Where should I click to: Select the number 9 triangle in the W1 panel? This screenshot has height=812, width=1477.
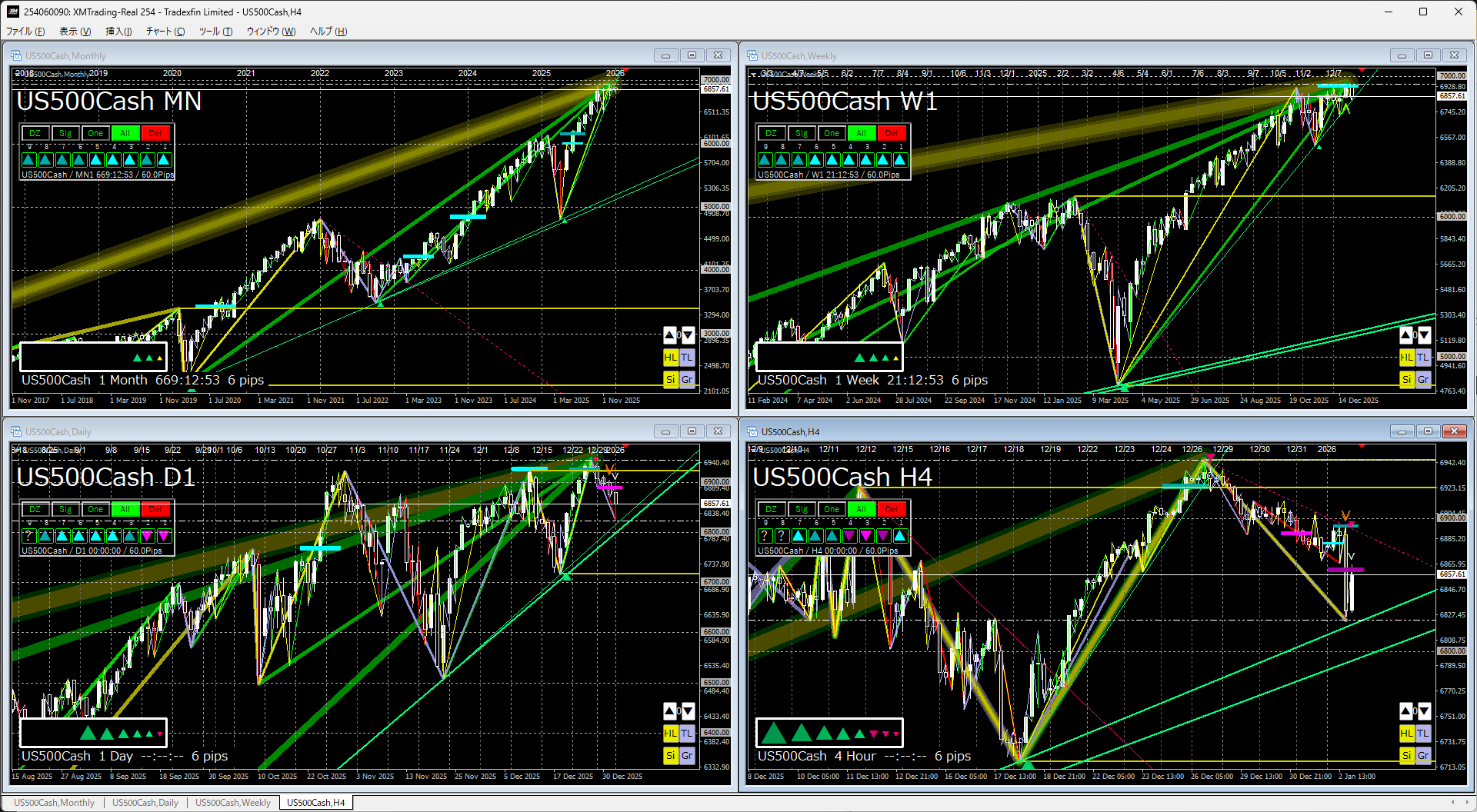765,160
